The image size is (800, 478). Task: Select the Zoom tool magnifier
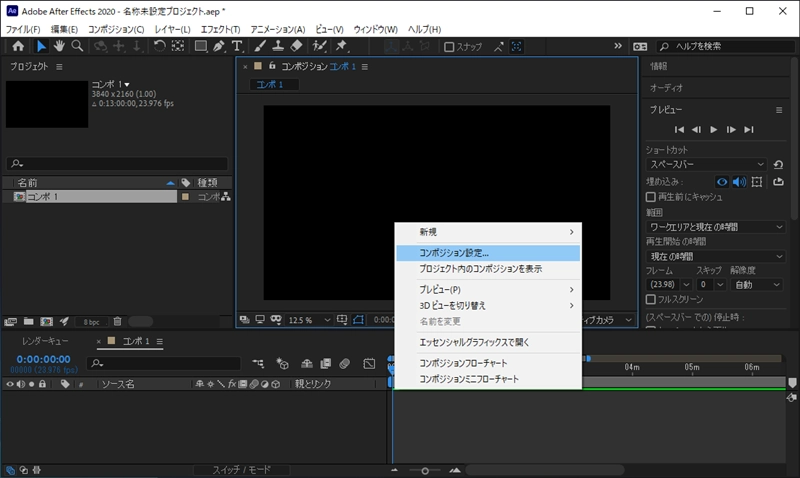point(77,46)
